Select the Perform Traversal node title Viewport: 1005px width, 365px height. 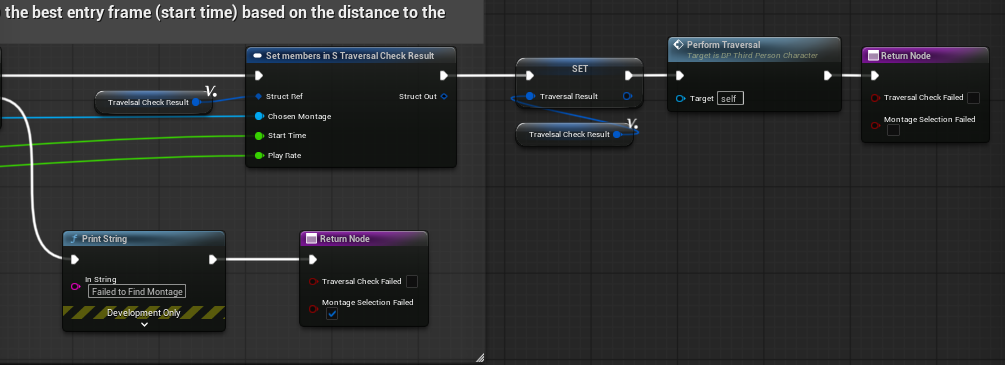coord(724,45)
